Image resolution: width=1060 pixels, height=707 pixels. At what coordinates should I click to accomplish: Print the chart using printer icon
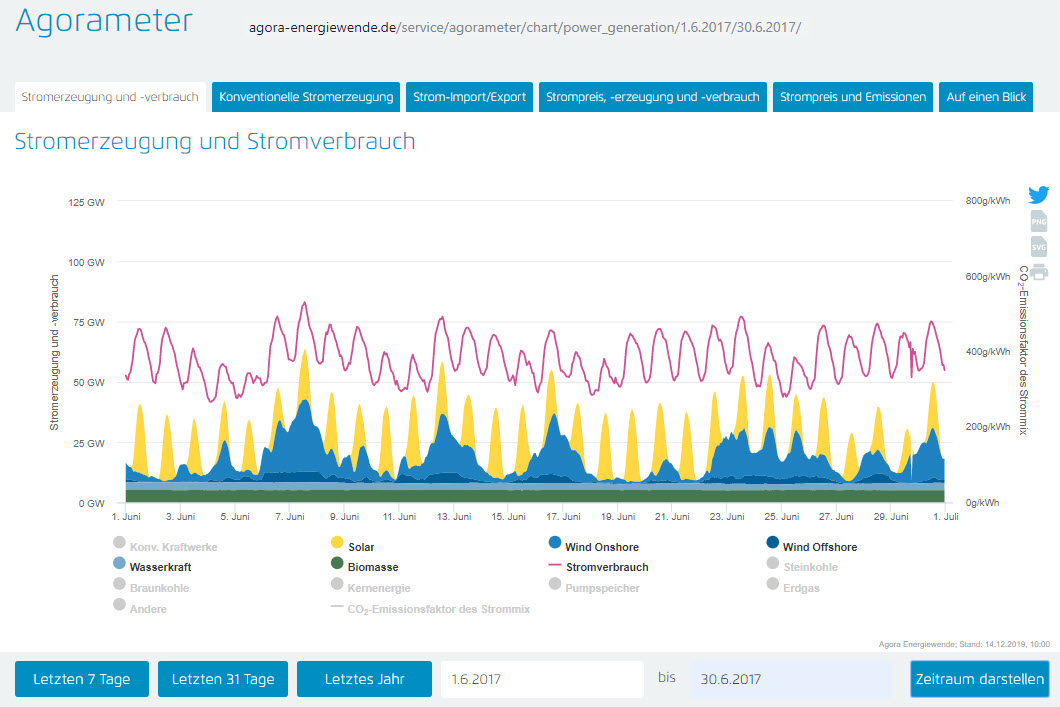click(x=1039, y=271)
